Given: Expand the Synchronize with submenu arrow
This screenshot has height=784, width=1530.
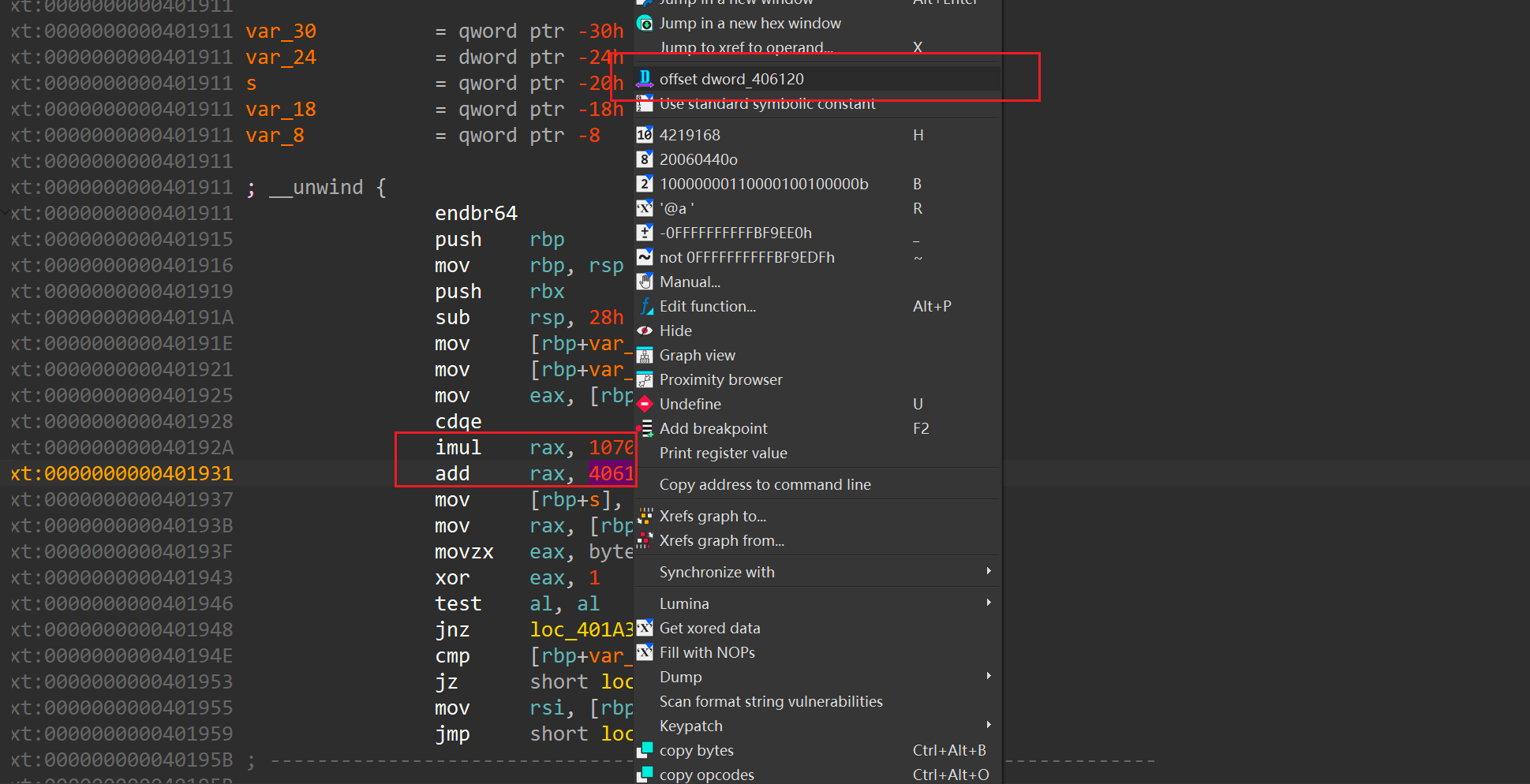Looking at the screenshot, I should click(x=989, y=571).
